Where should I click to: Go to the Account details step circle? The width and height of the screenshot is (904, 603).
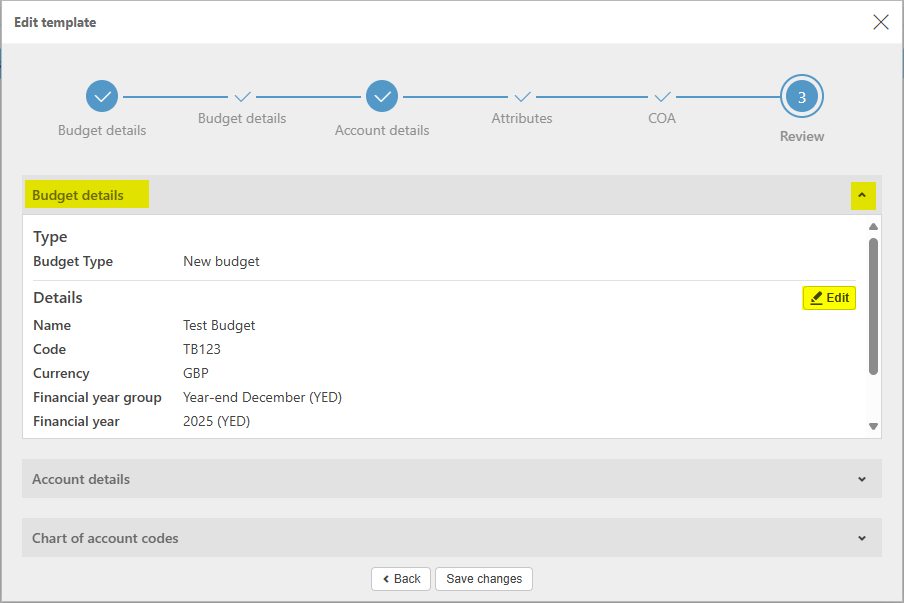pyautogui.click(x=382, y=97)
